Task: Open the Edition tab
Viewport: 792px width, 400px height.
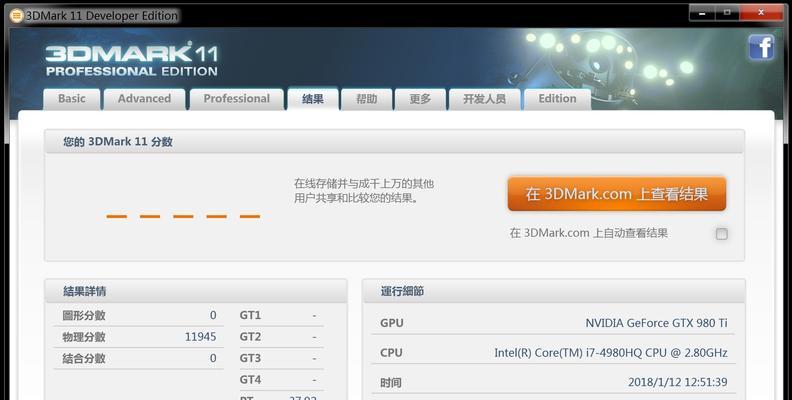Action: pyautogui.click(x=557, y=99)
